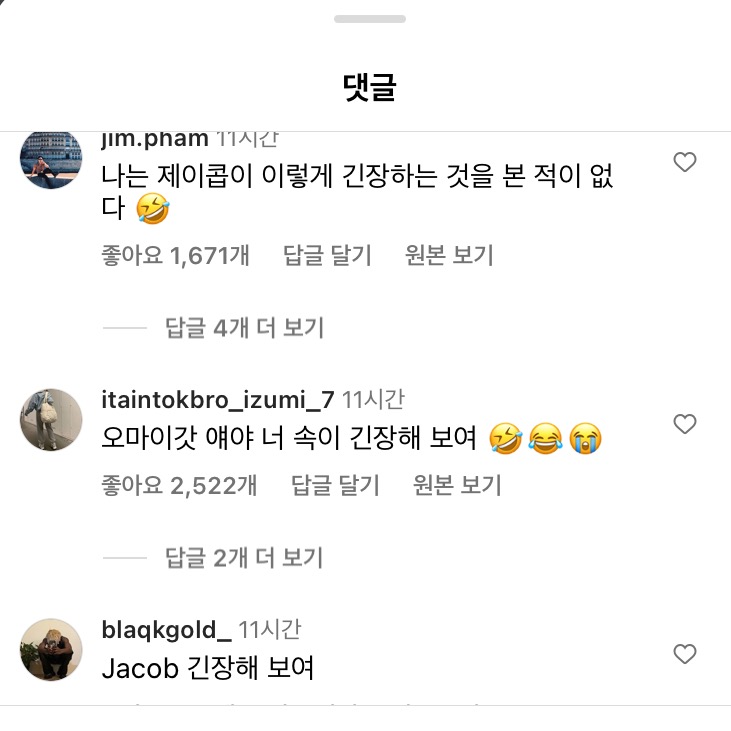Expand 답글 2개 더 보기 replies
The height and width of the screenshot is (731, 731).
[x=244, y=557]
